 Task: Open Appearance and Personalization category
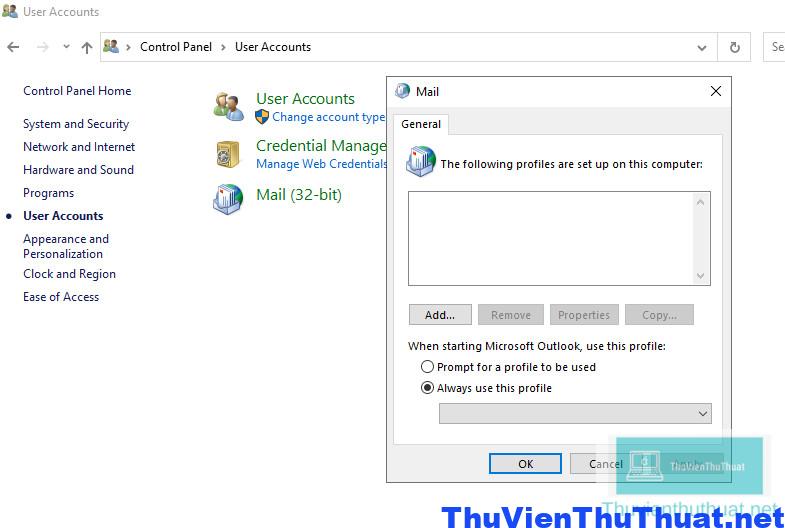(x=66, y=246)
